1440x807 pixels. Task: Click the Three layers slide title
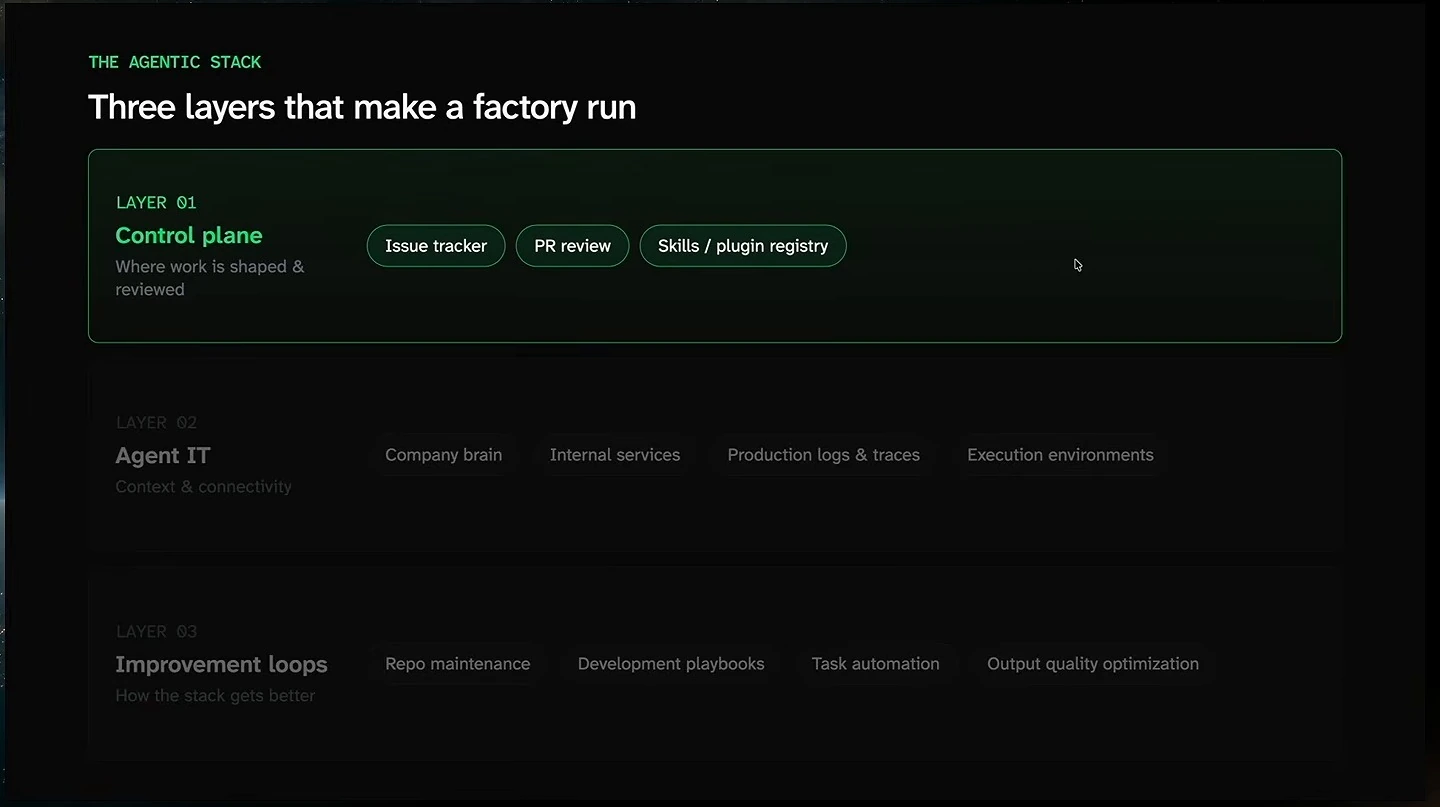362,107
